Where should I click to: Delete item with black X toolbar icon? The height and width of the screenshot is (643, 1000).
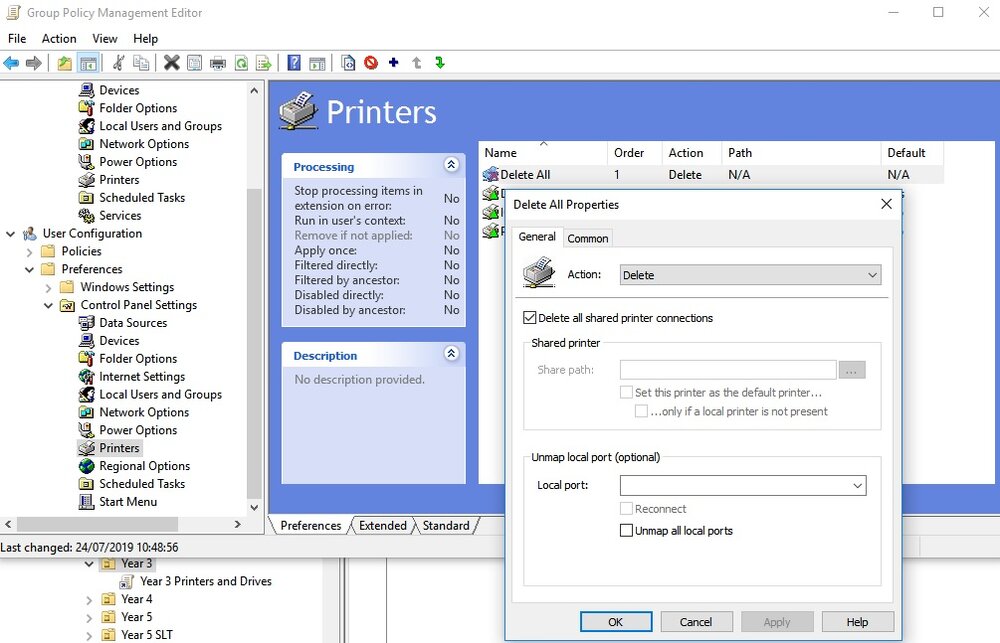point(172,63)
